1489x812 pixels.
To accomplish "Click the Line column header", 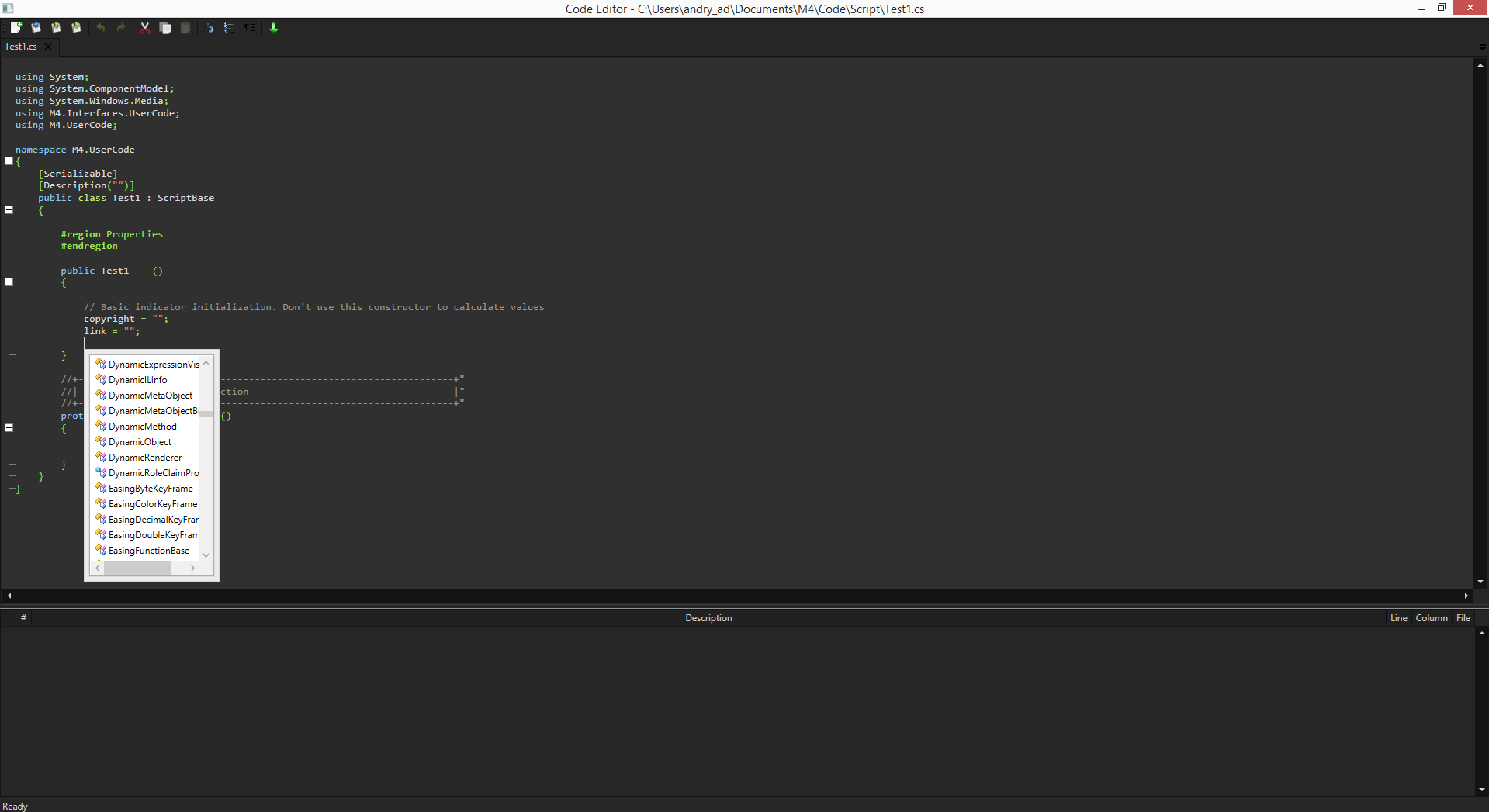I will pyautogui.click(x=1398, y=618).
